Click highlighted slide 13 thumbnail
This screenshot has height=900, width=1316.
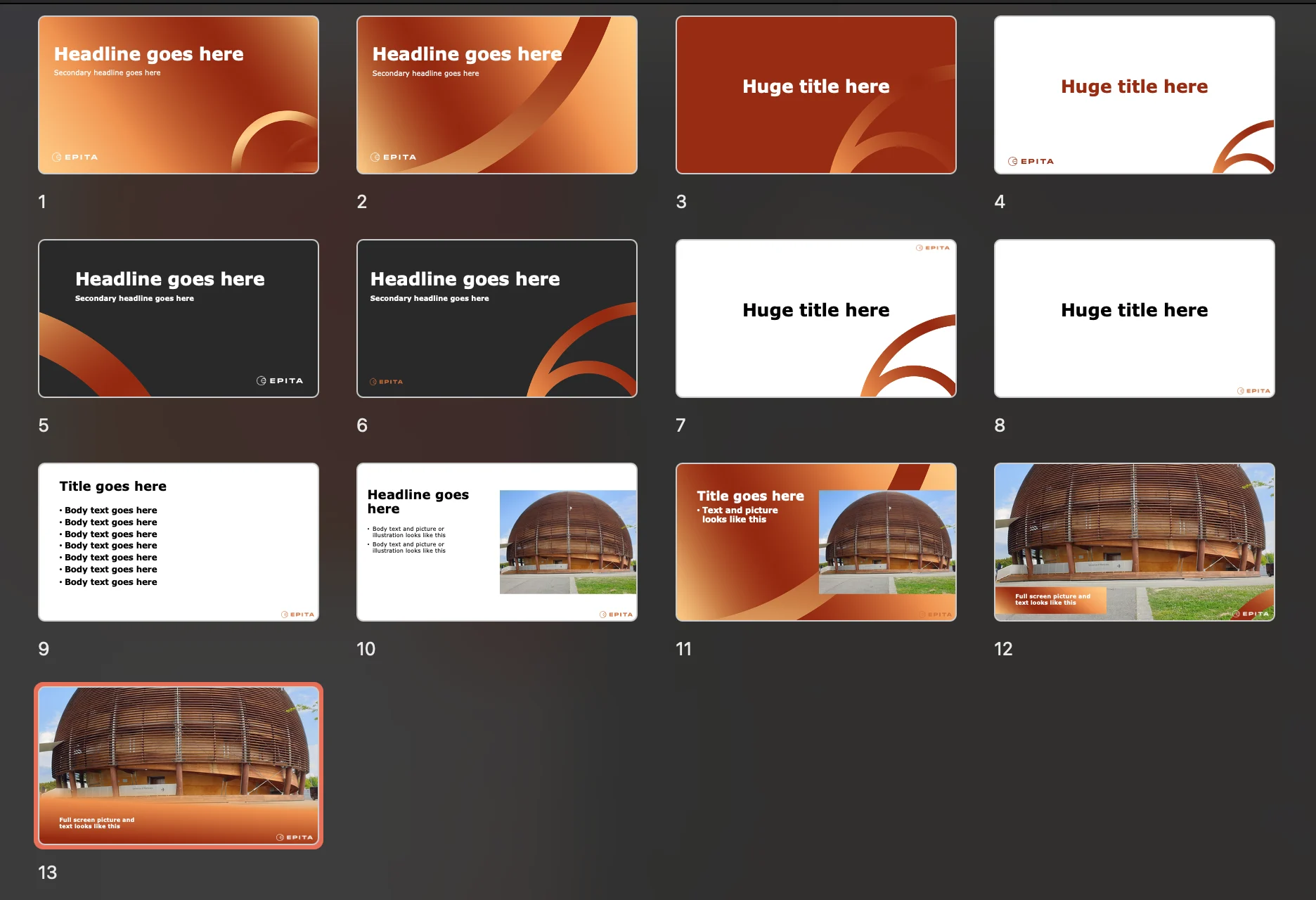179,766
